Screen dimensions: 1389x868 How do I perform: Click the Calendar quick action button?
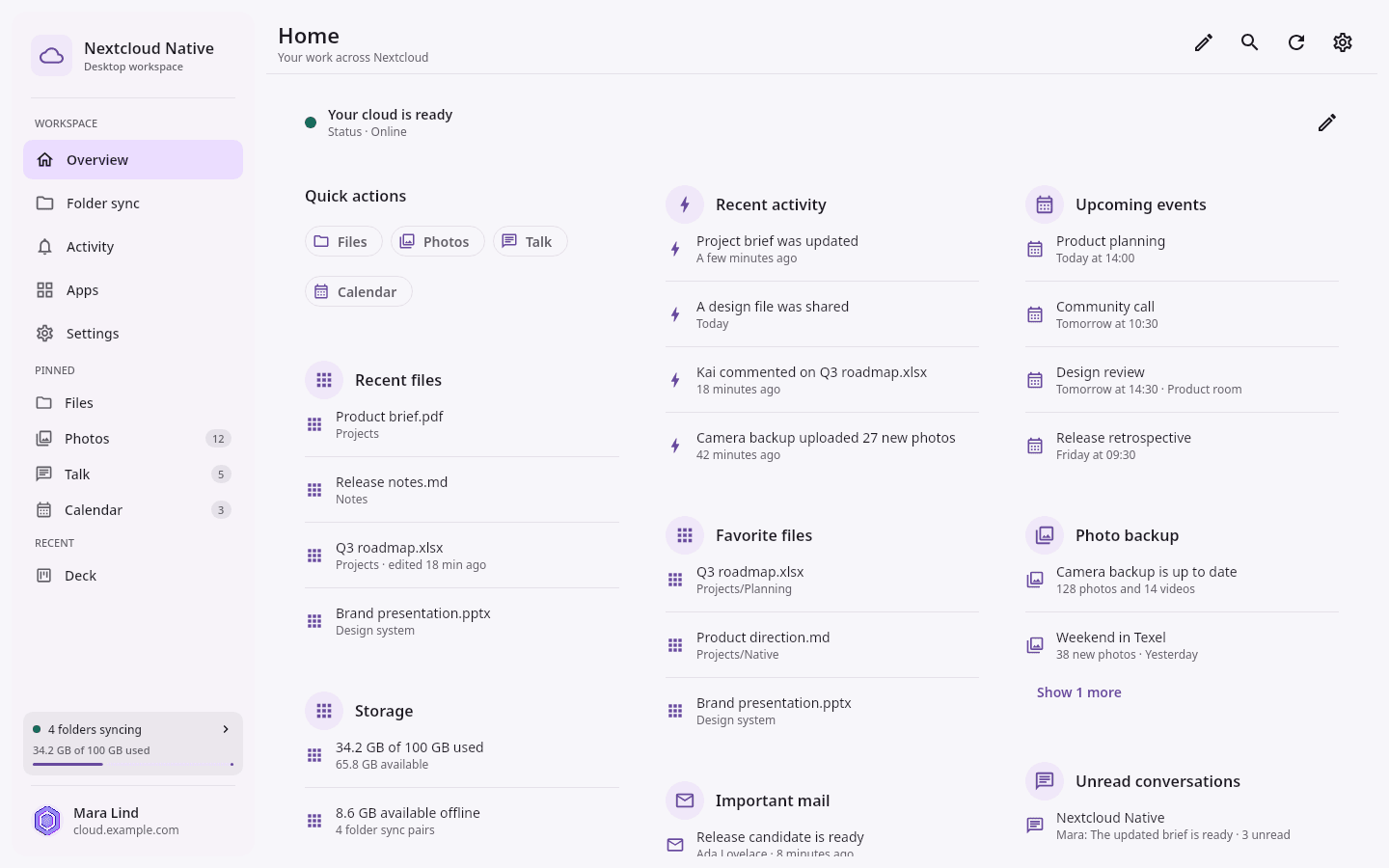point(359,291)
